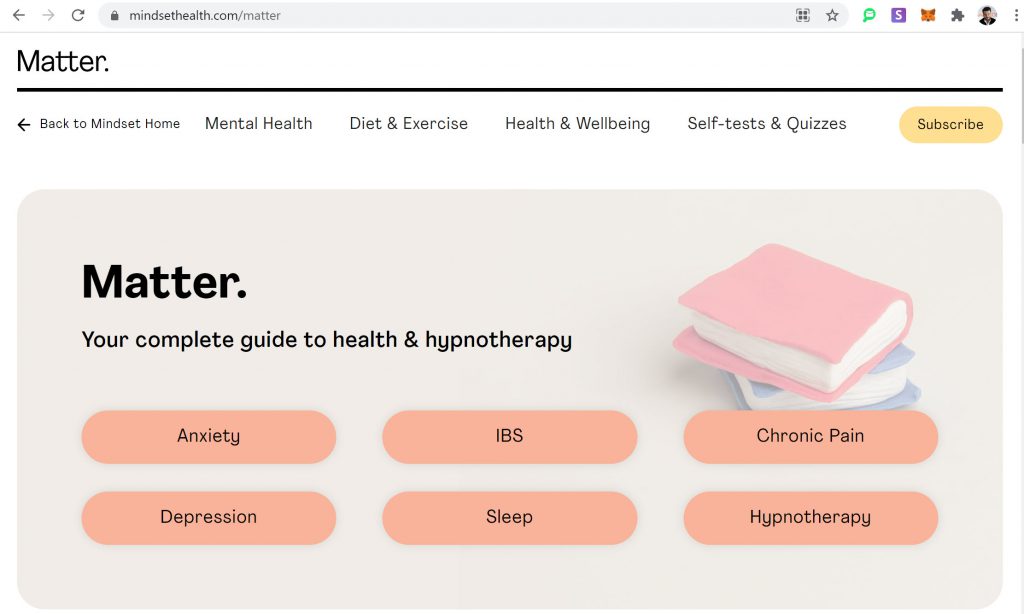Select the Anxiety topic button
This screenshot has height=614, width=1024.
208,436
